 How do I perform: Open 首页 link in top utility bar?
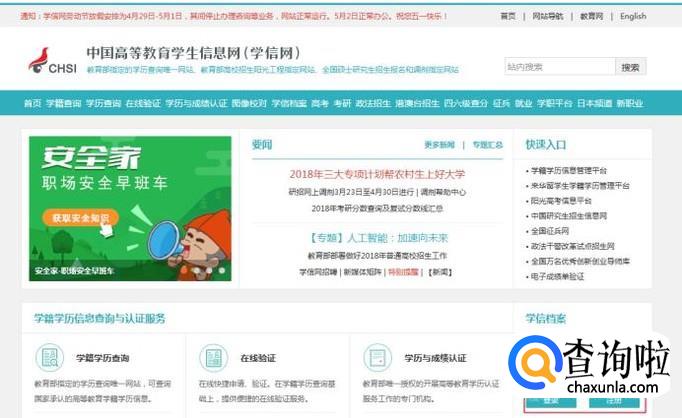(508, 16)
